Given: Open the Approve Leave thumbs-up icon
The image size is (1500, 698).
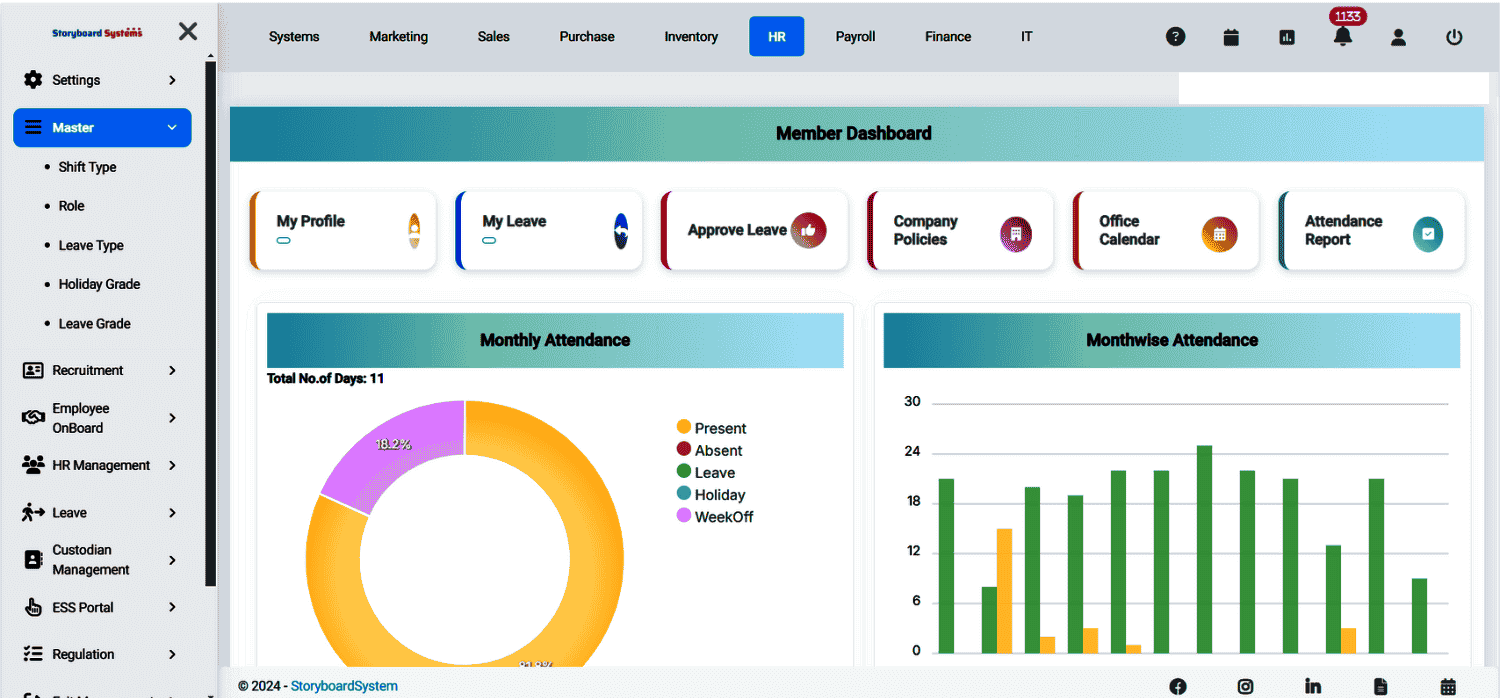Looking at the screenshot, I should pyautogui.click(x=810, y=230).
